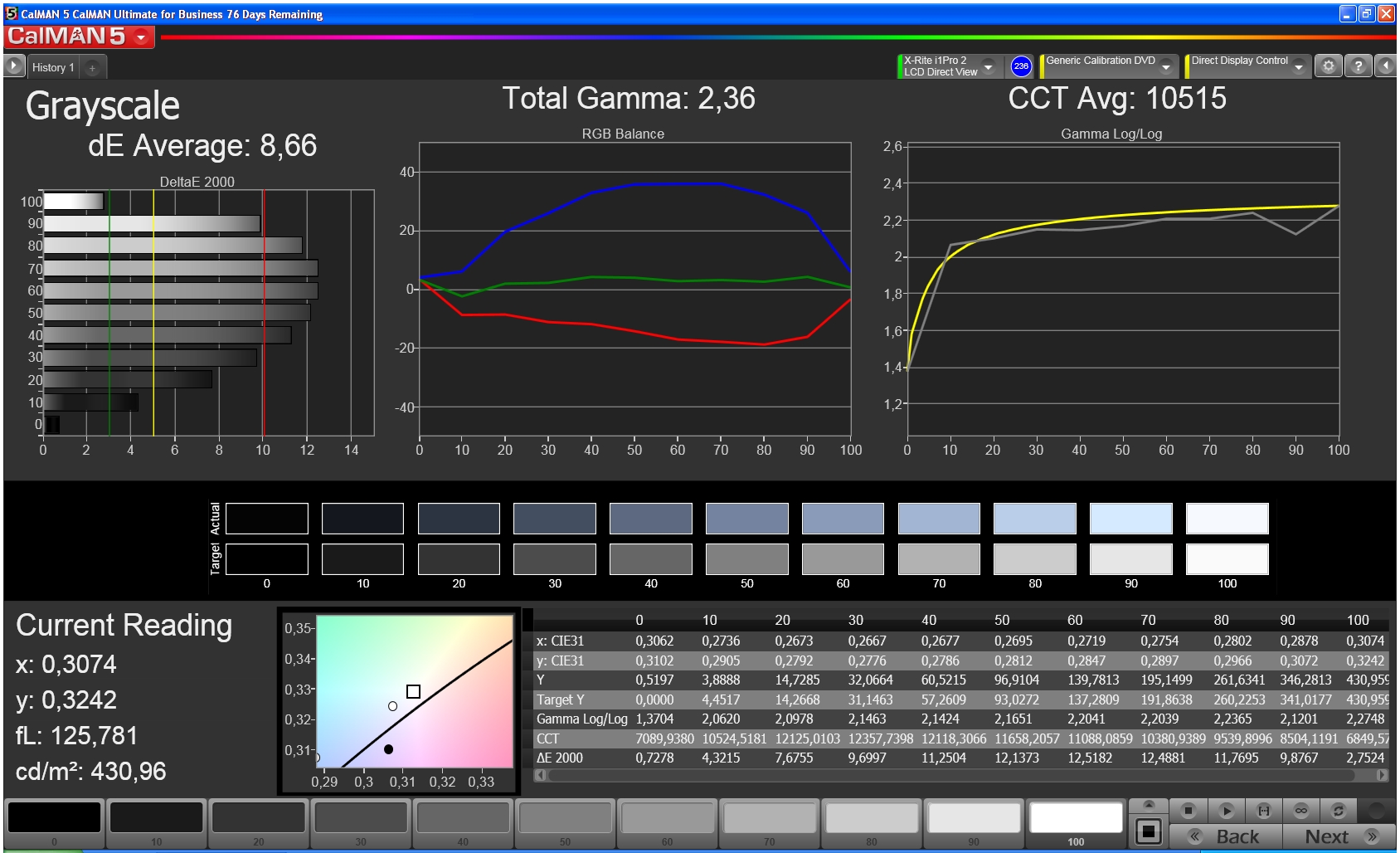Click the refresh arrows icon
The width and height of the screenshot is (1400, 853).
click(x=1338, y=811)
